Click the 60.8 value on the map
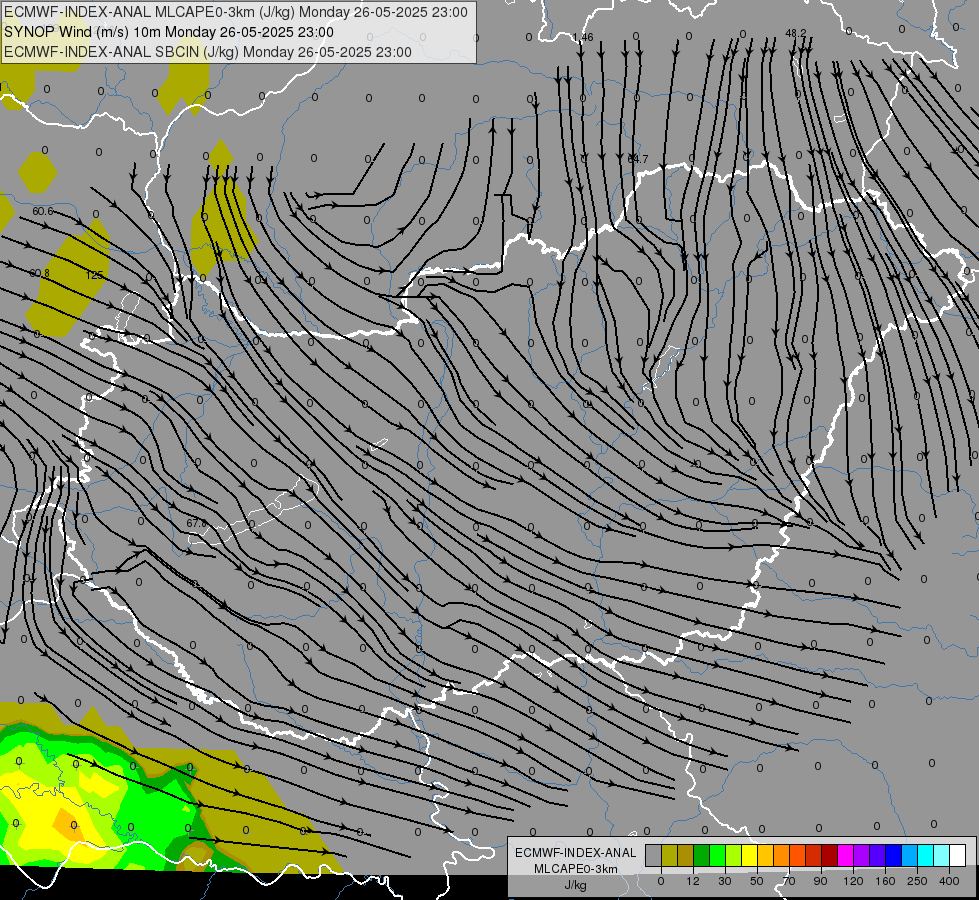979x900 pixels. 39,274
